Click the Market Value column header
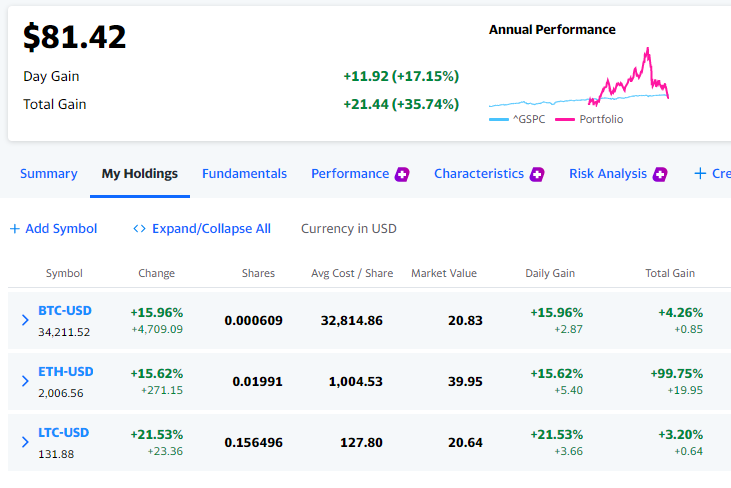 (x=444, y=273)
